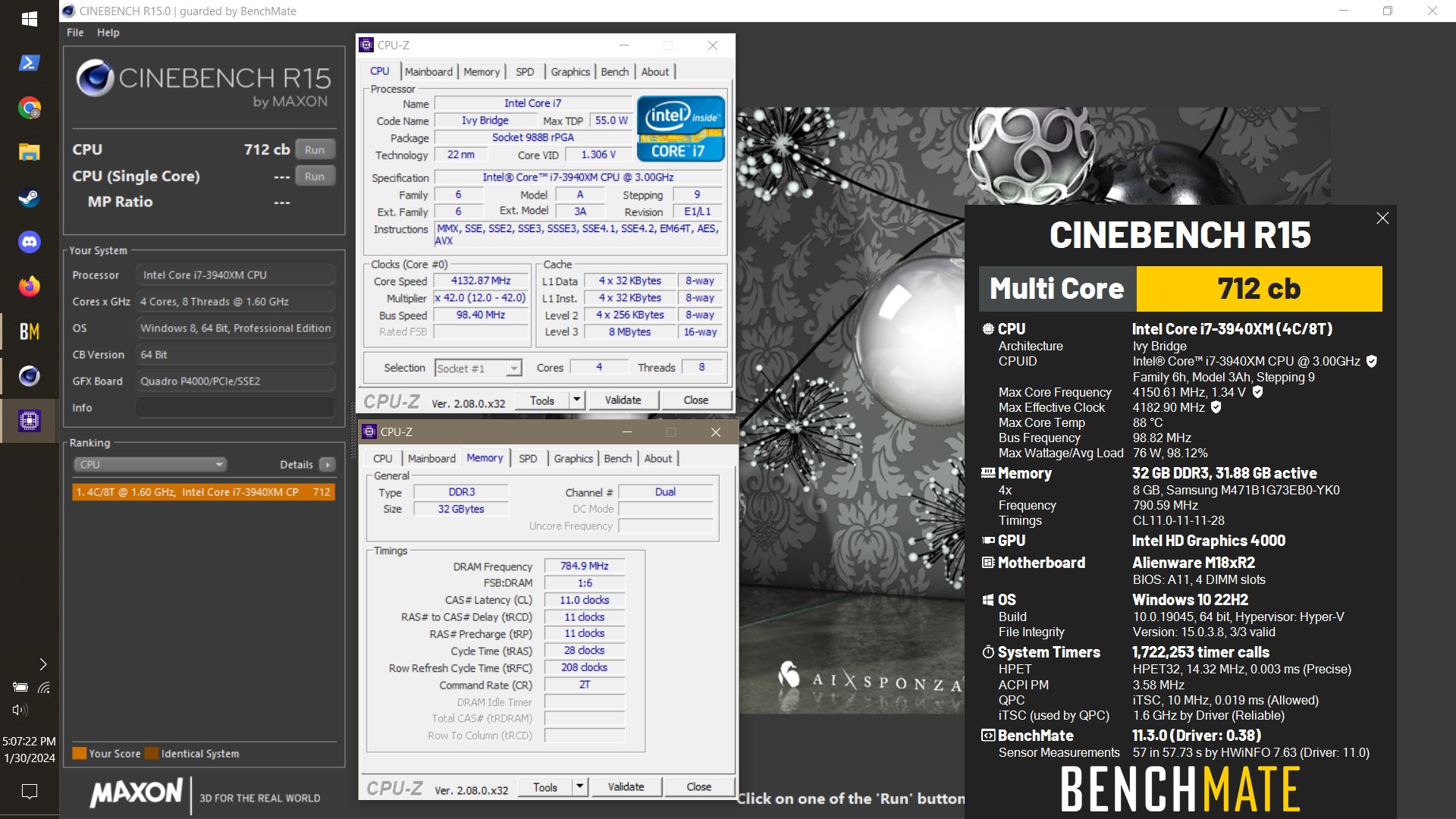Switch to Mainboard tab in bottom CPU-Z window

pyautogui.click(x=431, y=458)
